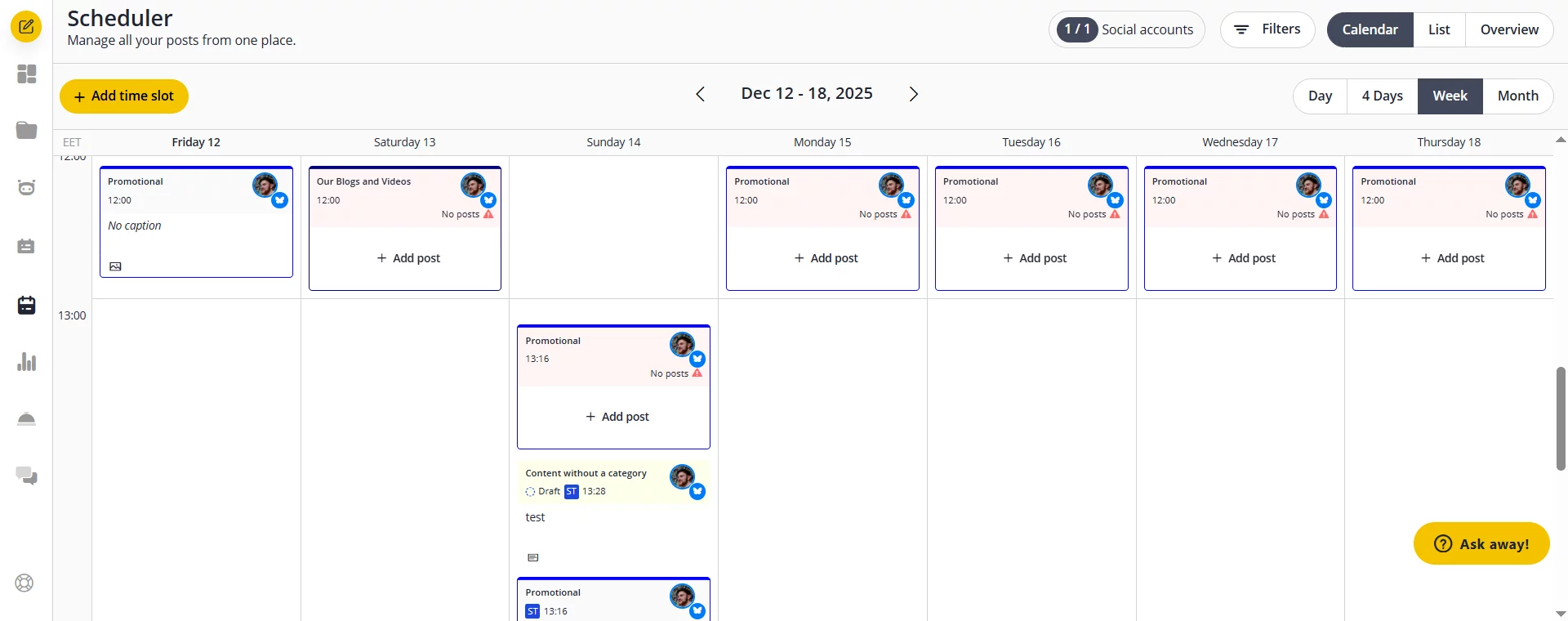The height and width of the screenshot is (621, 1568).
Task: Select Day range
Action: click(1320, 96)
